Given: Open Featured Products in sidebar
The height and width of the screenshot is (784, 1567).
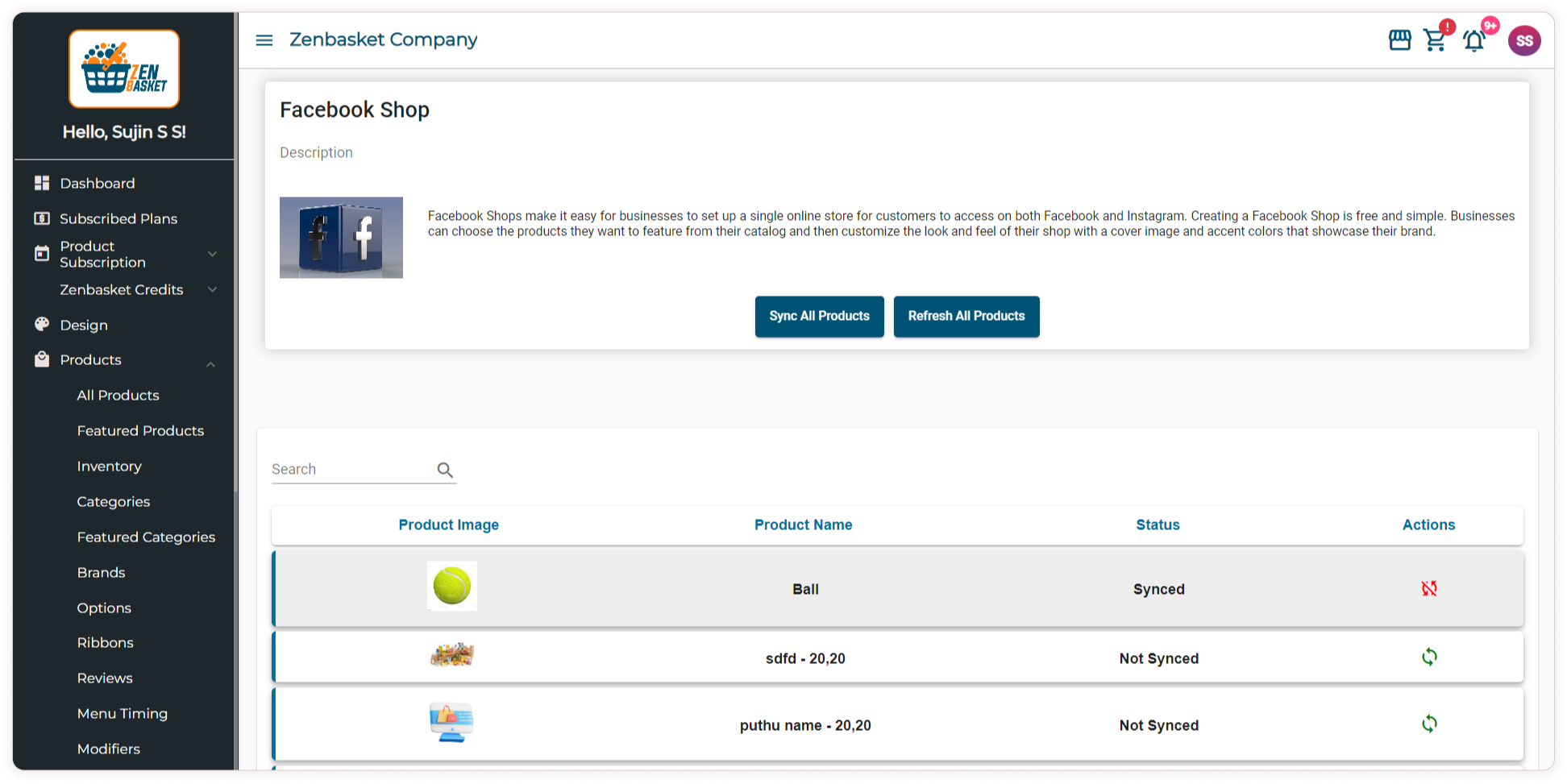Looking at the screenshot, I should click(x=140, y=431).
